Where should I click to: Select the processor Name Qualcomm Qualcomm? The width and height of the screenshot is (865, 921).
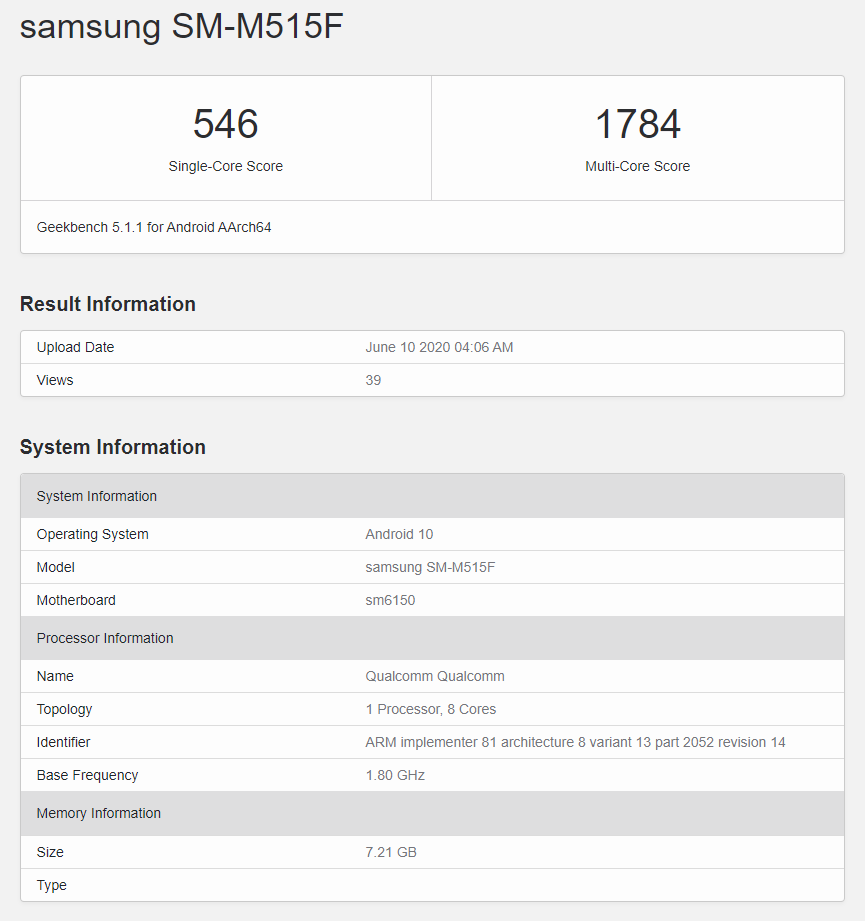point(434,676)
